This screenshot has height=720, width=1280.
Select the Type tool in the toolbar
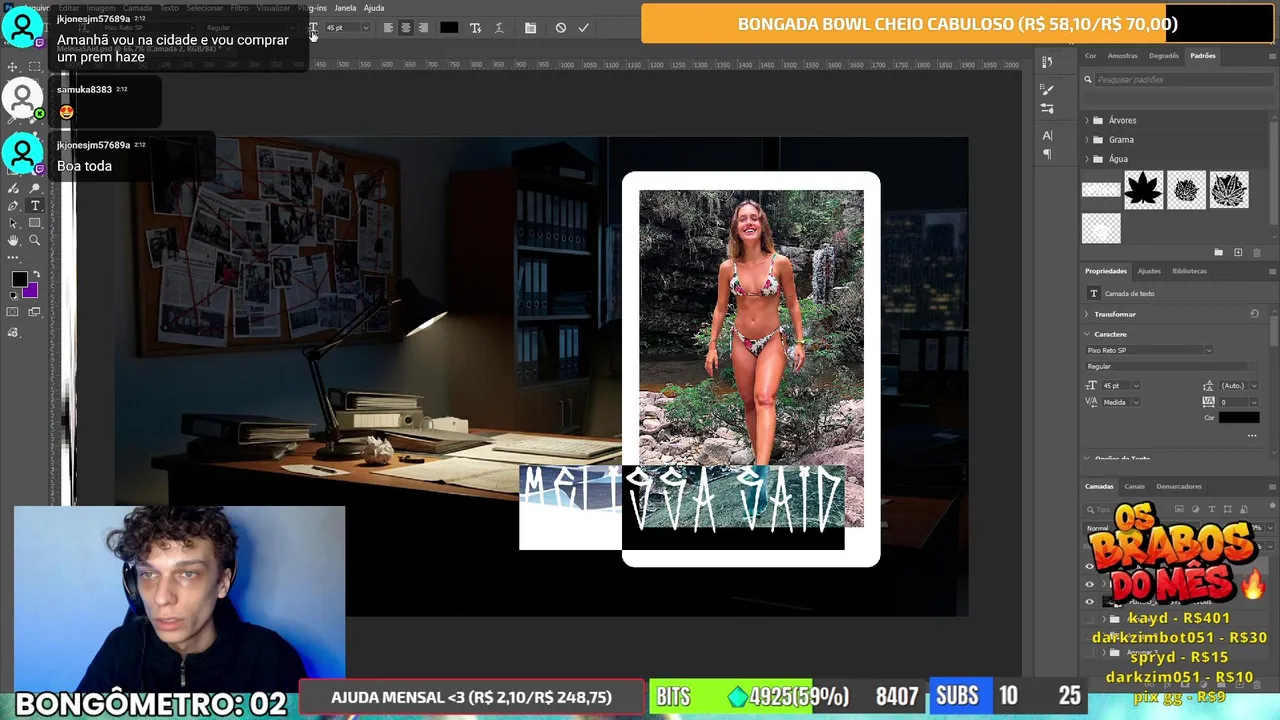35,205
